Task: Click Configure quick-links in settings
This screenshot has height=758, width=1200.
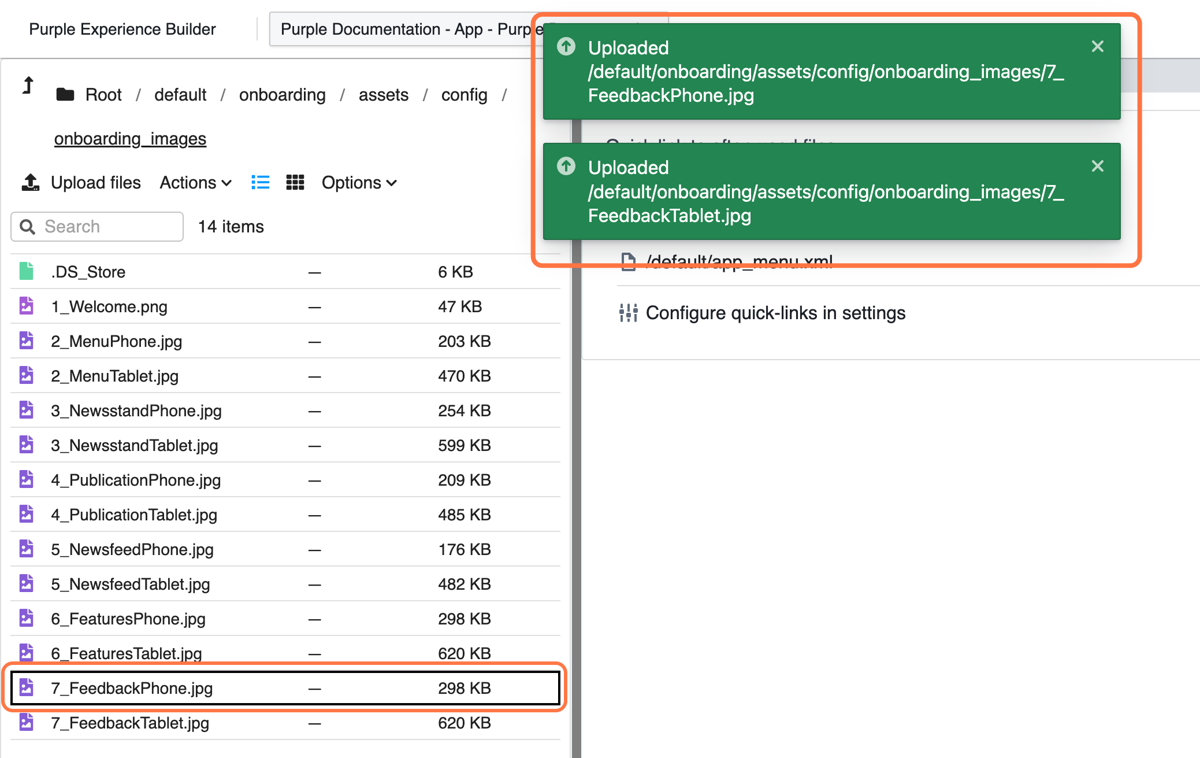Action: (x=776, y=313)
